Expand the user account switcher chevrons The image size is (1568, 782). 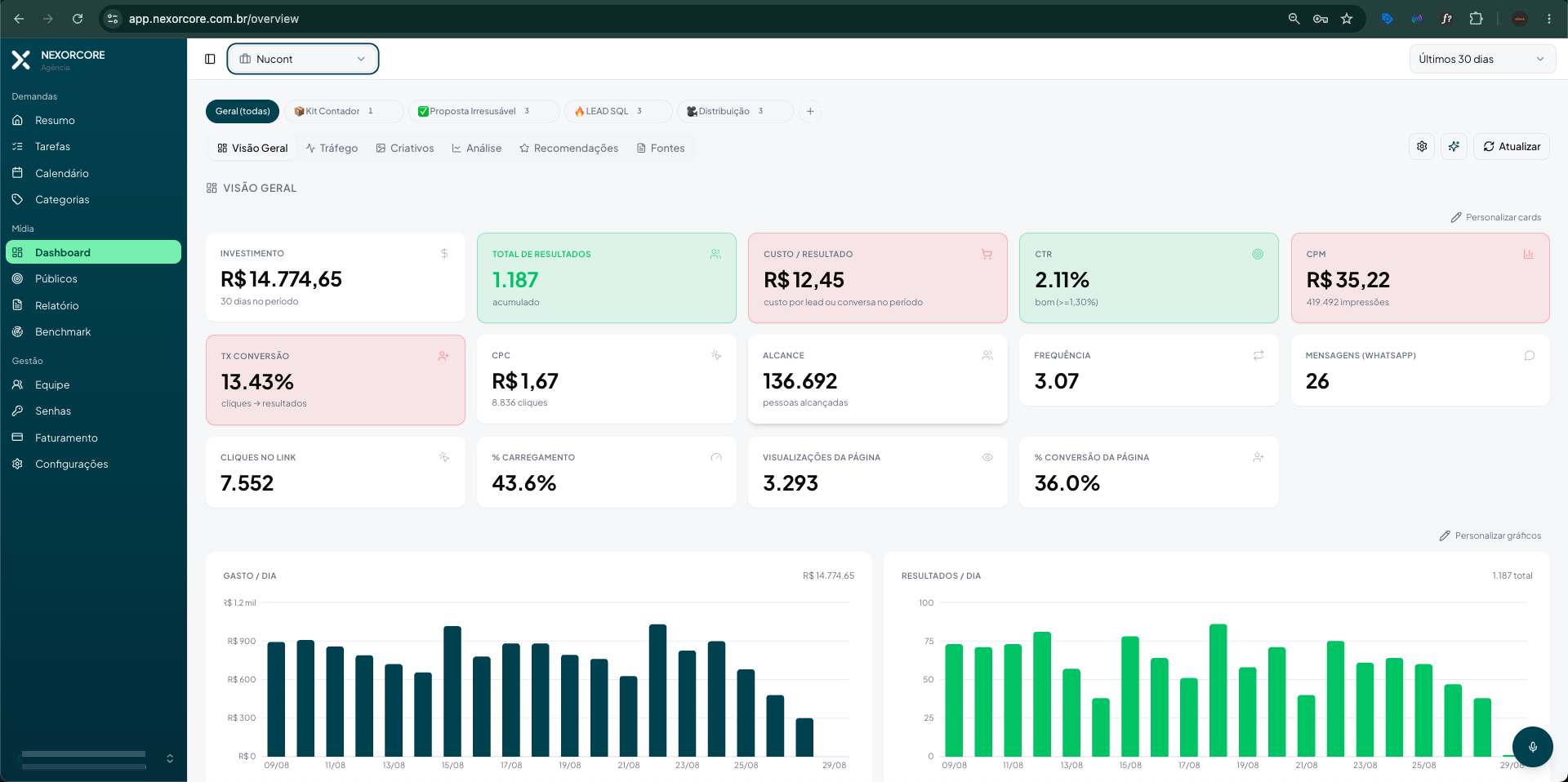[170, 758]
